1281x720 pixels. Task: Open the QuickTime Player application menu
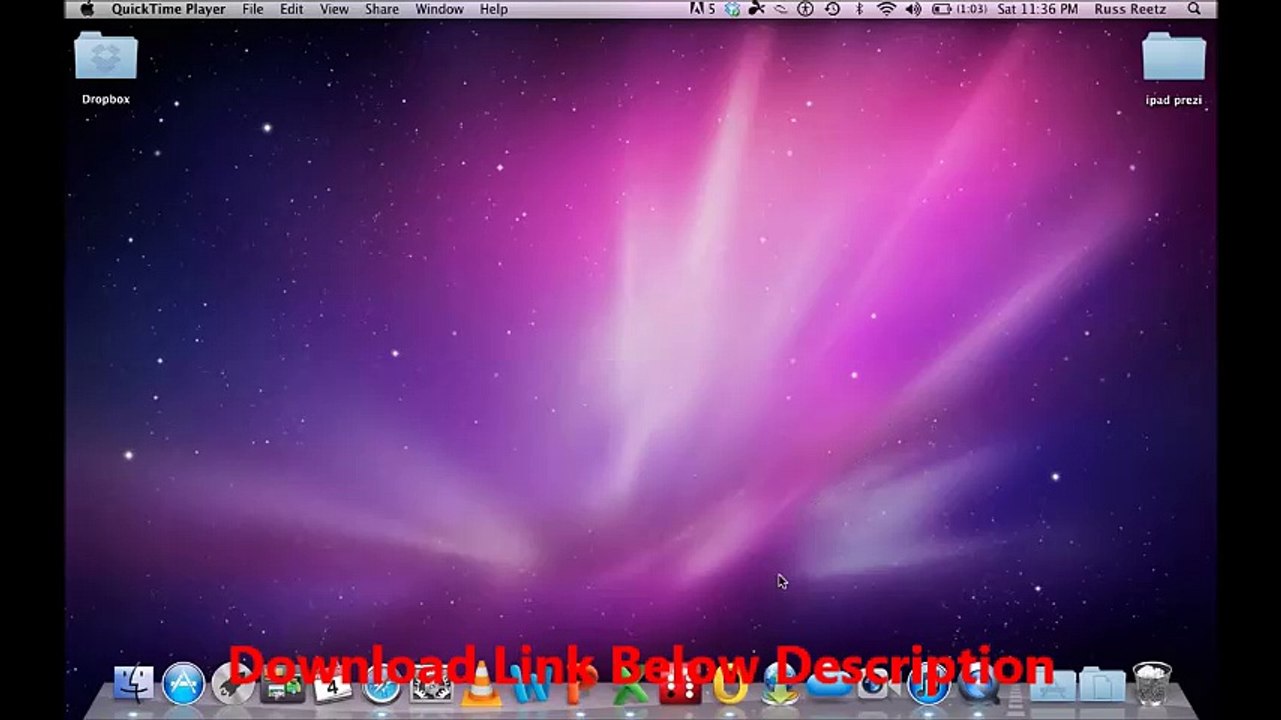(x=169, y=9)
